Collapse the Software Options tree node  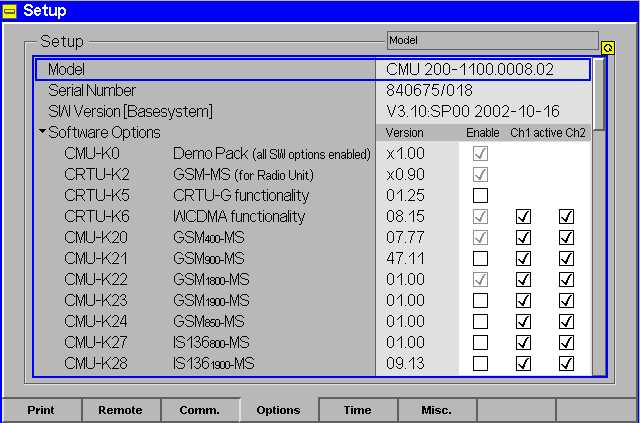[42, 132]
